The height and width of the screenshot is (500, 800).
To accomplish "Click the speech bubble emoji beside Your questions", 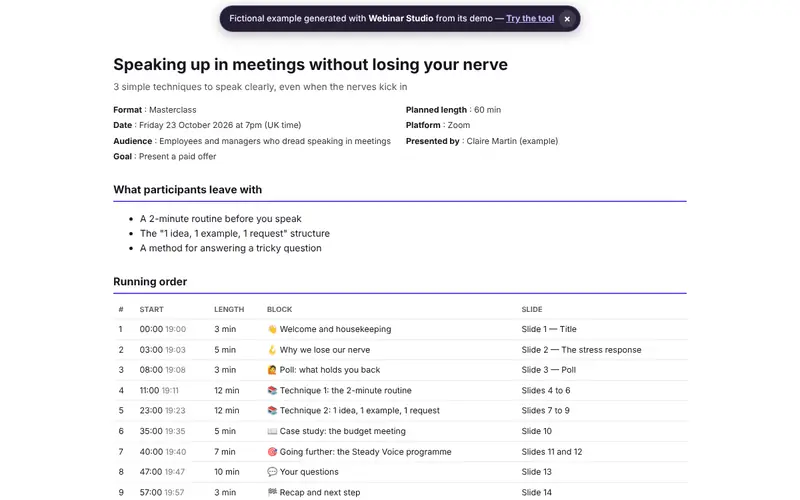I will coord(272,472).
